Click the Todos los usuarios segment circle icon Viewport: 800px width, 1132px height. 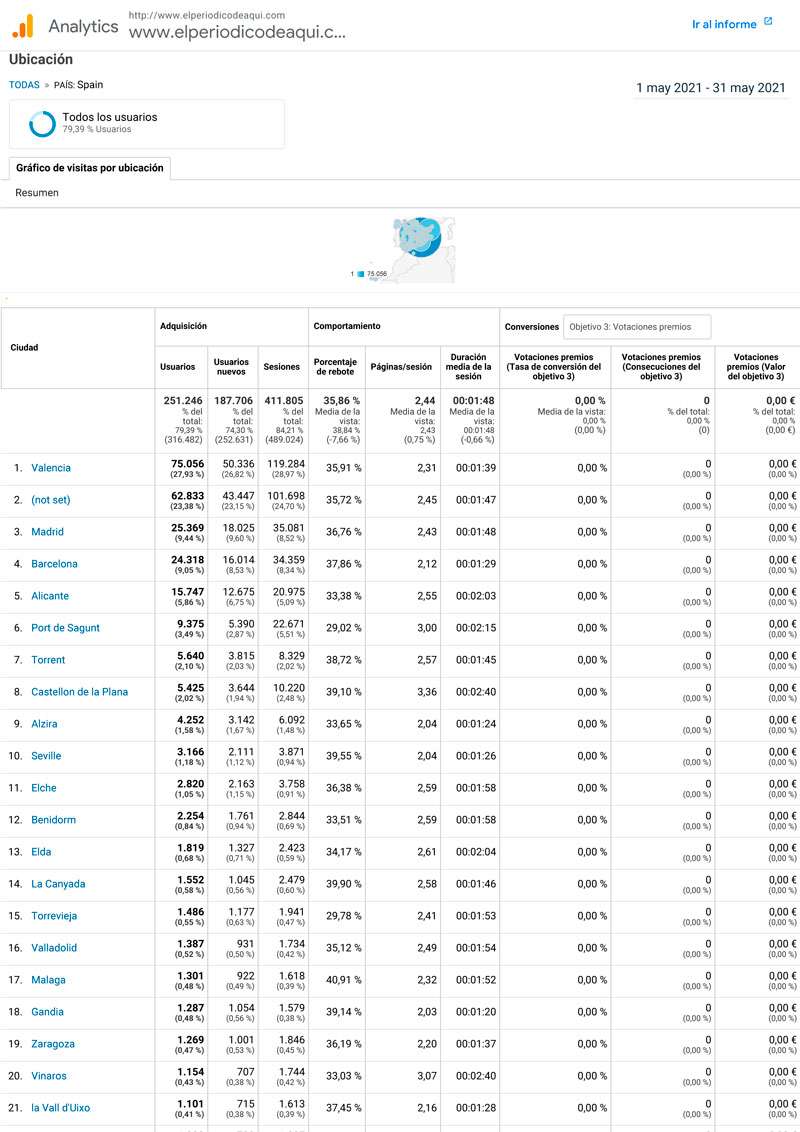tap(42, 123)
